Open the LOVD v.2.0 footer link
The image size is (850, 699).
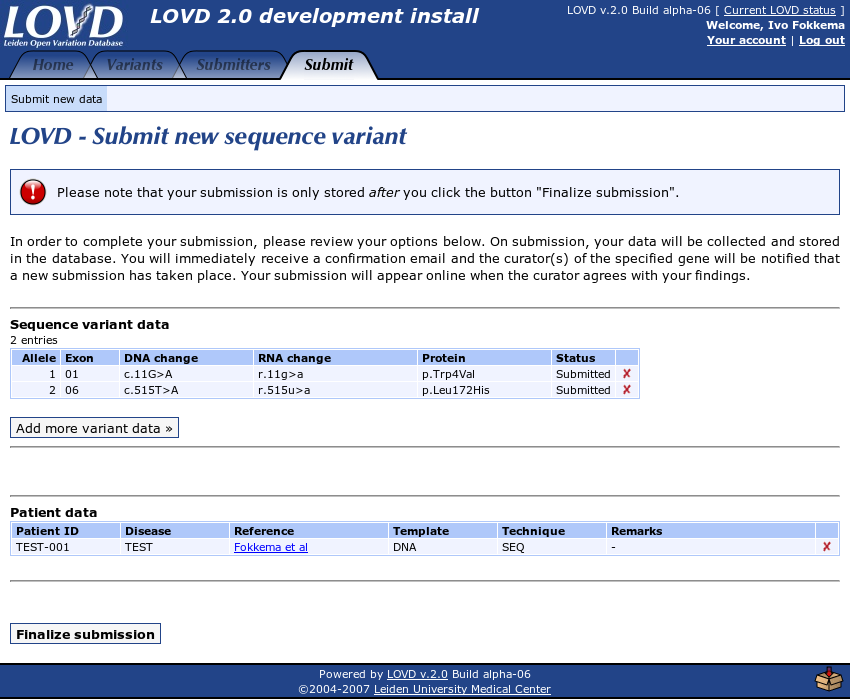click(417, 674)
